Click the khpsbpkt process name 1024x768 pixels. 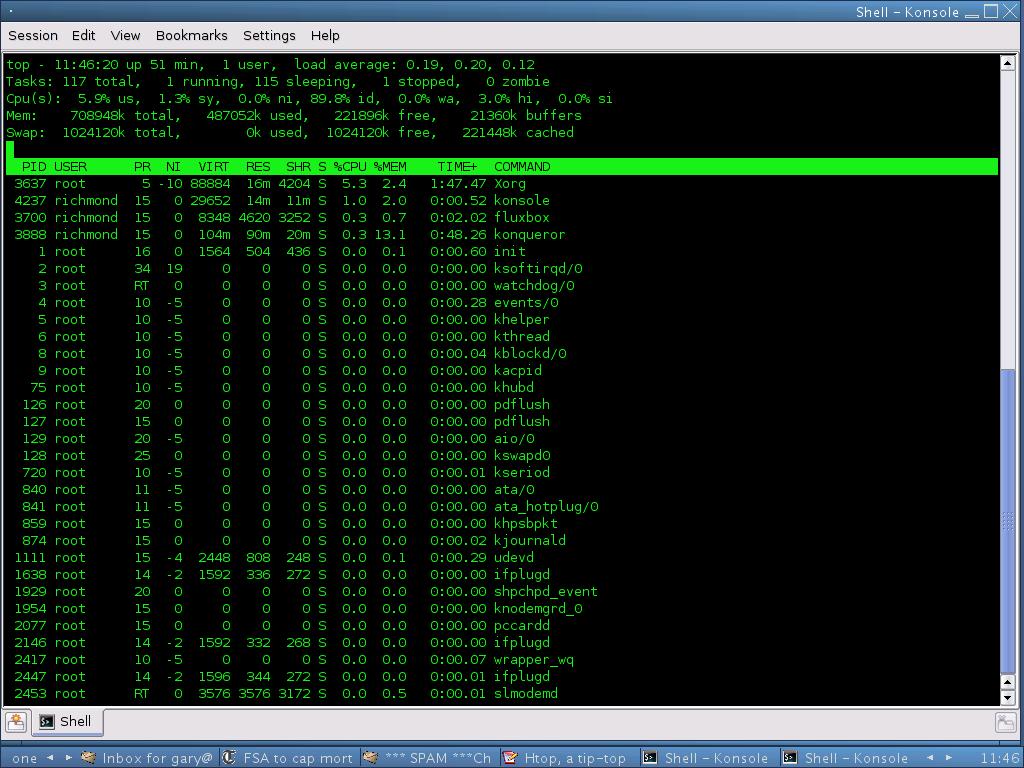point(525,523)
